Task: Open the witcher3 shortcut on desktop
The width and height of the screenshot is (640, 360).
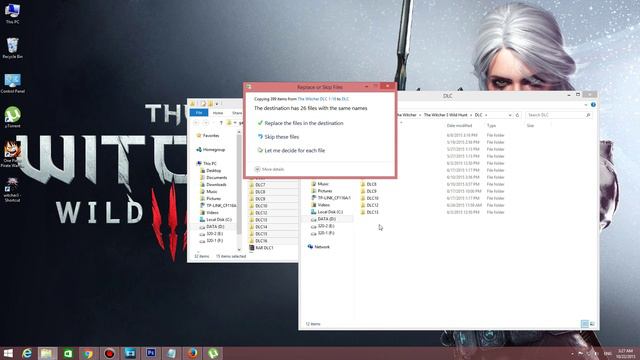Action: [12, 190]
